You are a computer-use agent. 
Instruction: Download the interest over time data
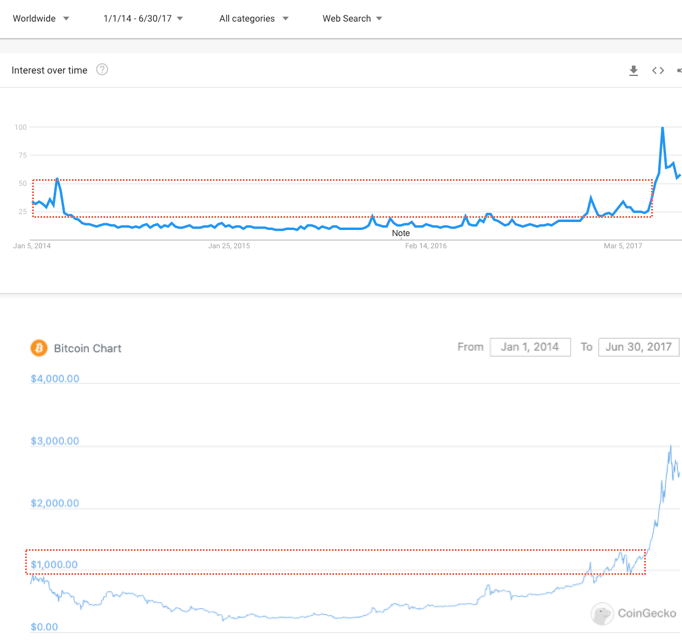point(634,70)
